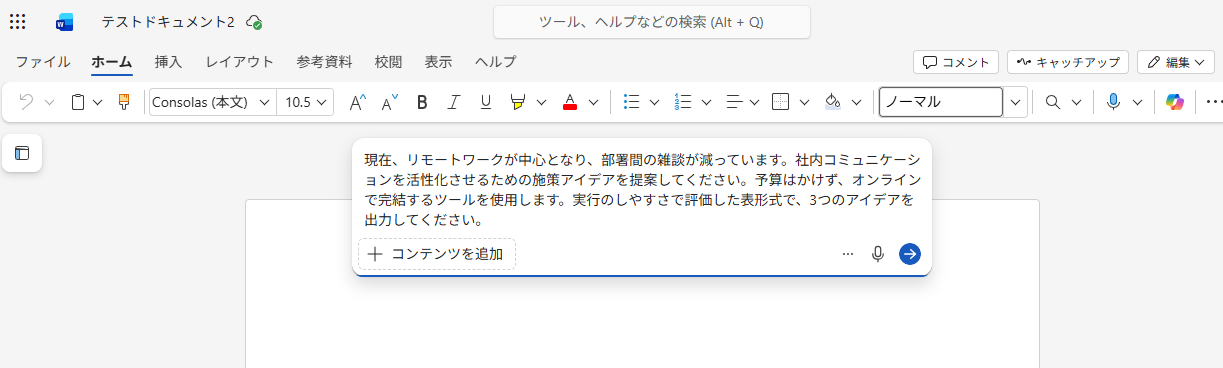Expand the search options dropdown
This screenshot has width=1223, height=368.
click(x=1076, y=102)
